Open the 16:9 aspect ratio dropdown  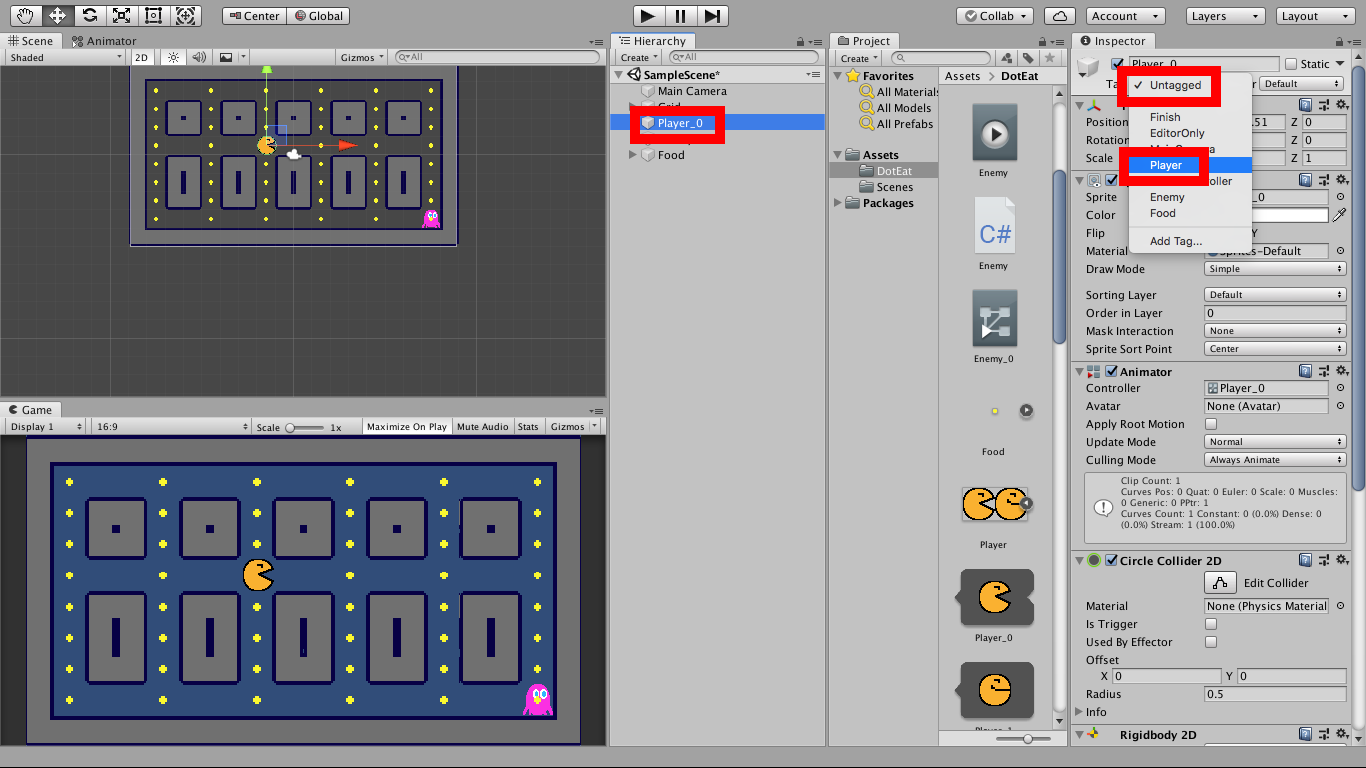coord(171,427)
